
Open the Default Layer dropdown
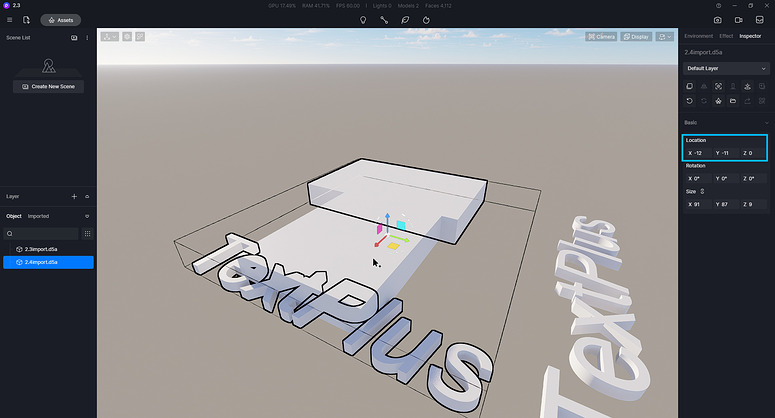(726, 69)
